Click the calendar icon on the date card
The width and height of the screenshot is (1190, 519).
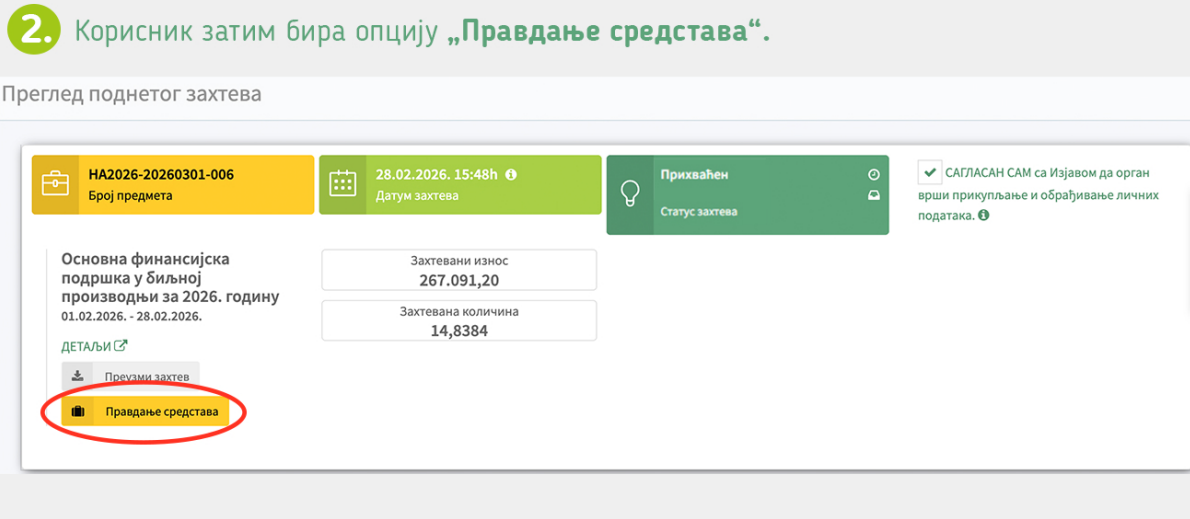pos(342,184)
